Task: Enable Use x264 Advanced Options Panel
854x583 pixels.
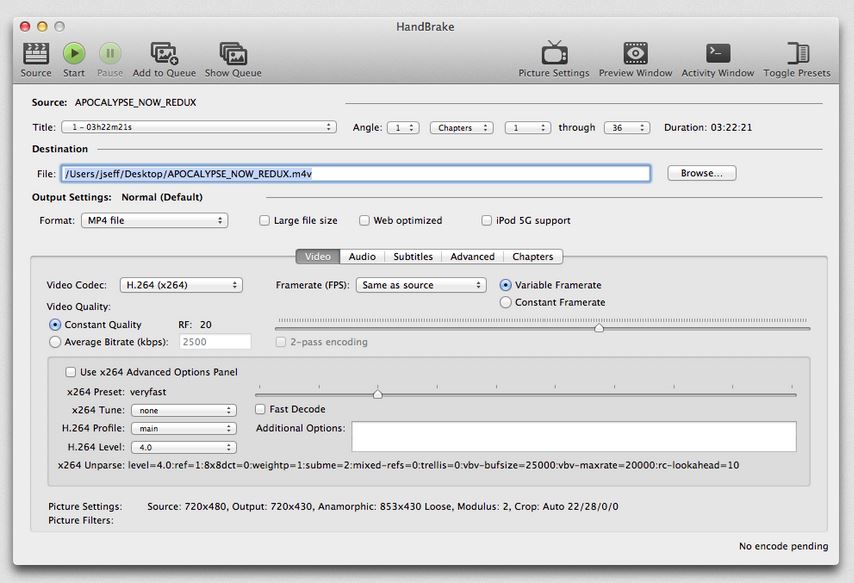Action: (71, 372)
